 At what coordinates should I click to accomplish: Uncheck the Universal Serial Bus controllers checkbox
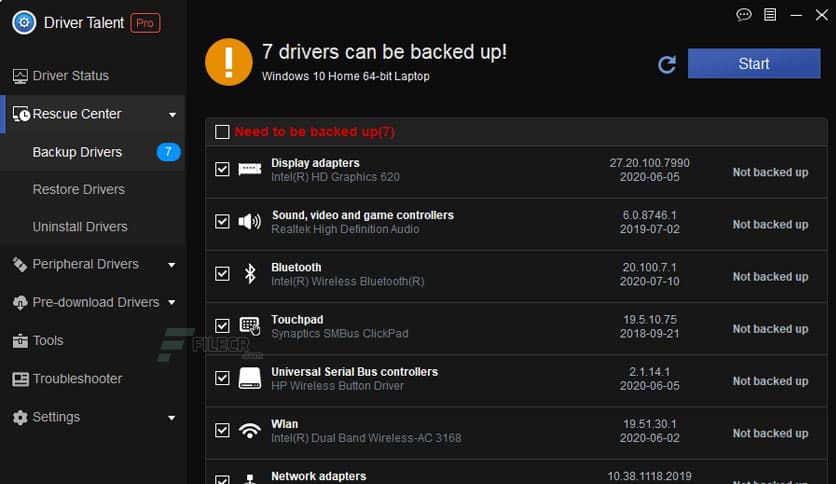click(x=222, y=378)
